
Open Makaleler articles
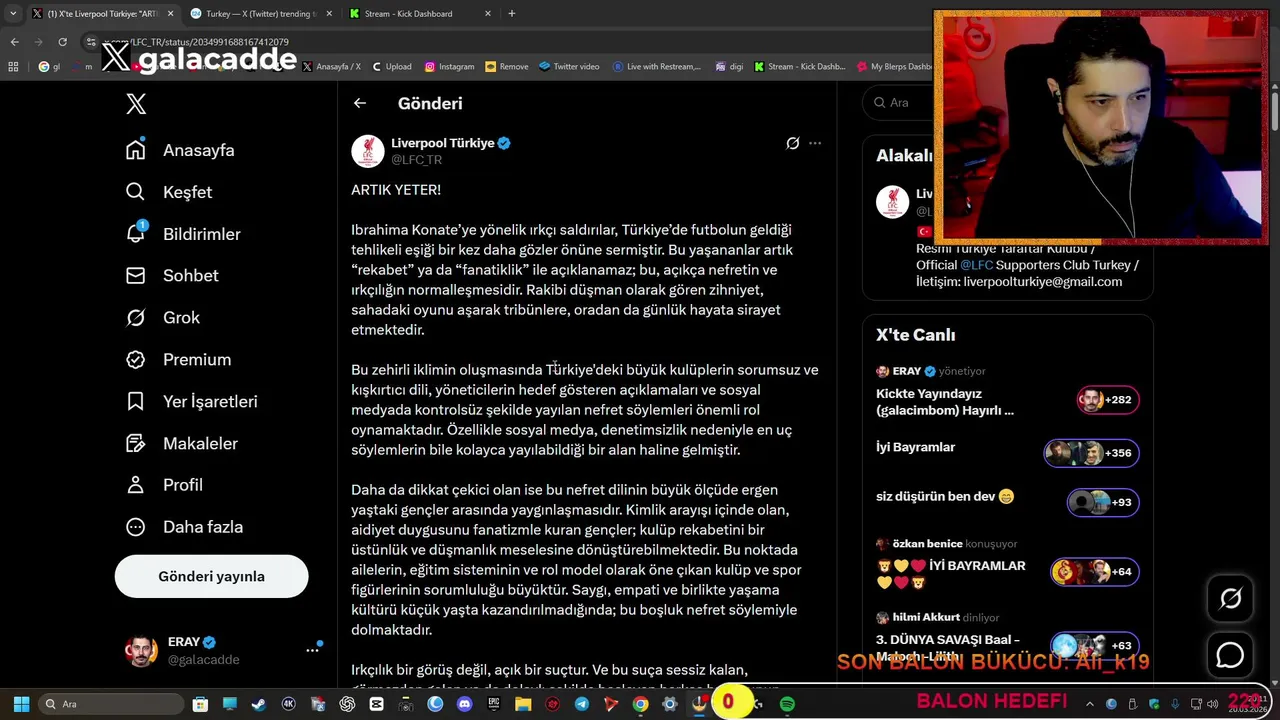[182, 444]
